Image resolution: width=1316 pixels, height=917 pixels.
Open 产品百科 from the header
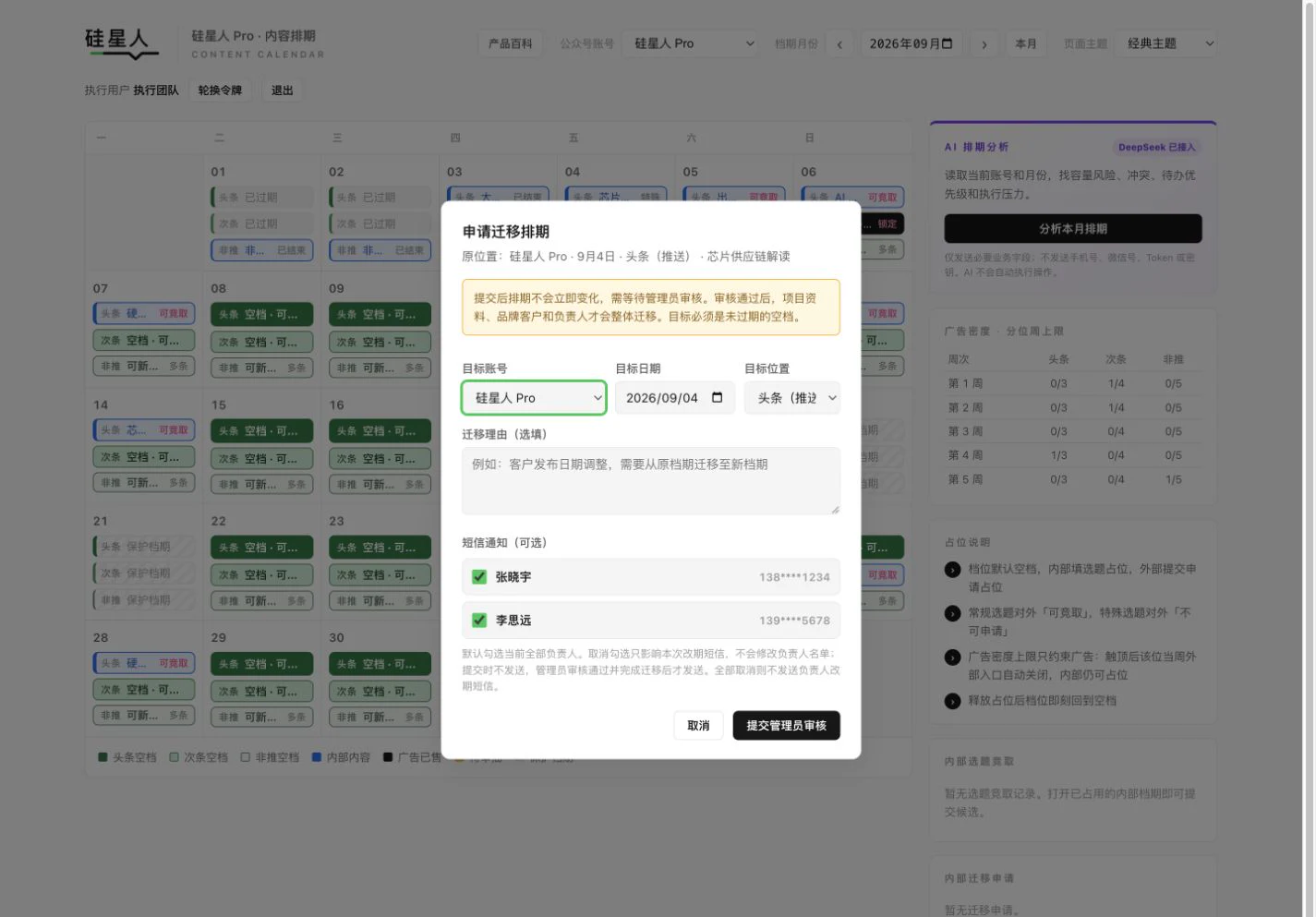[x=510, y=43]
